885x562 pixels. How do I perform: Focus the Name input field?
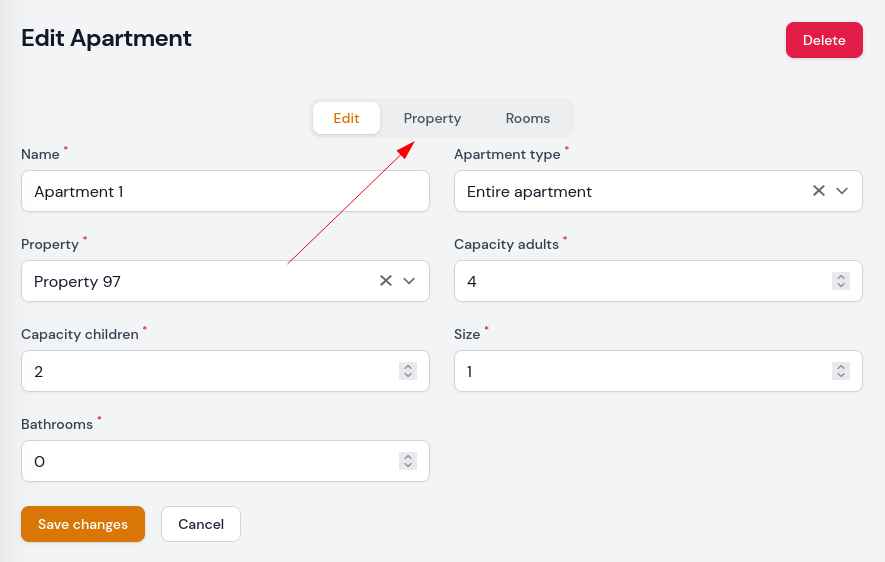(x=225, y=191)
